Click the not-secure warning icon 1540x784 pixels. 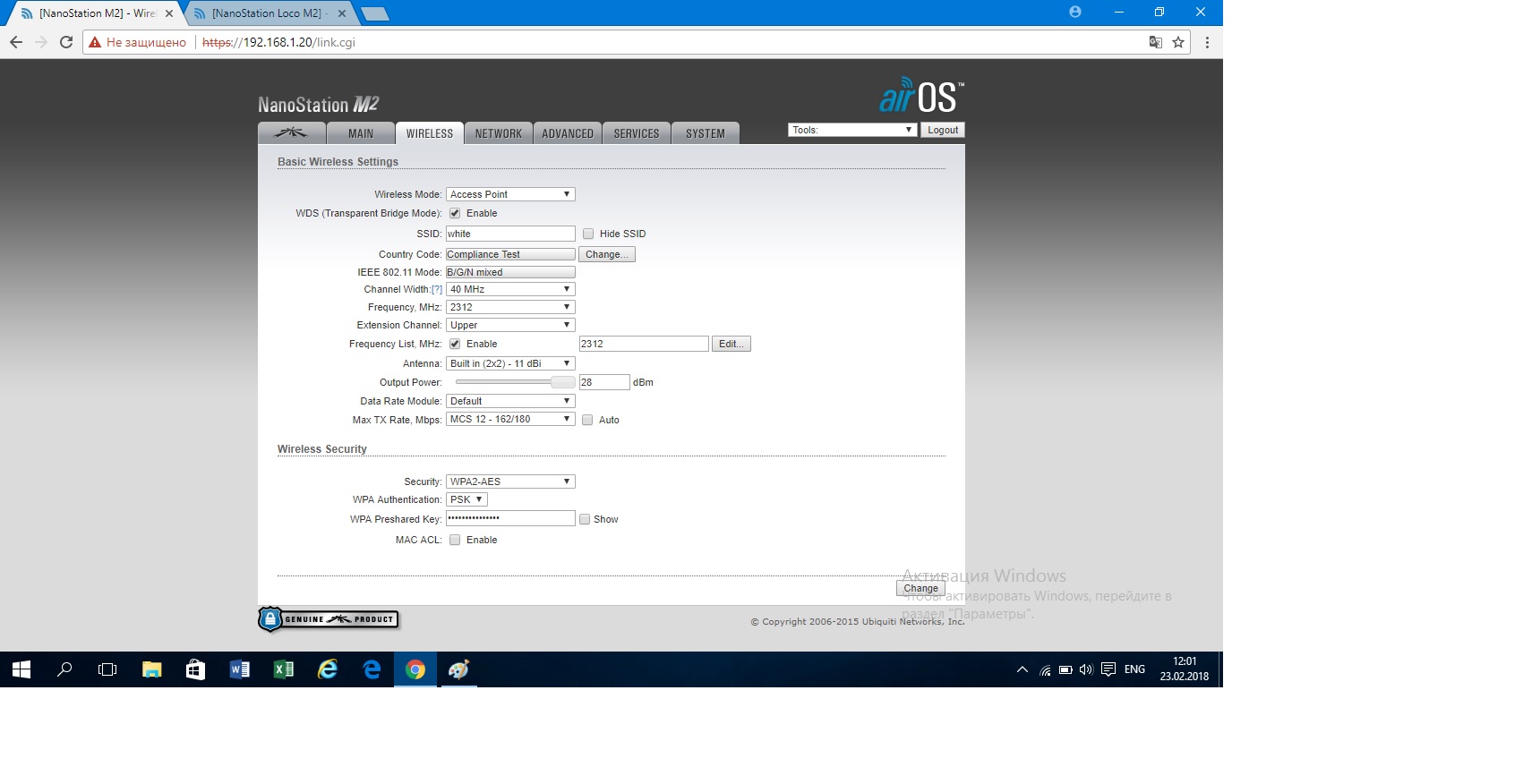click(95, 42)
